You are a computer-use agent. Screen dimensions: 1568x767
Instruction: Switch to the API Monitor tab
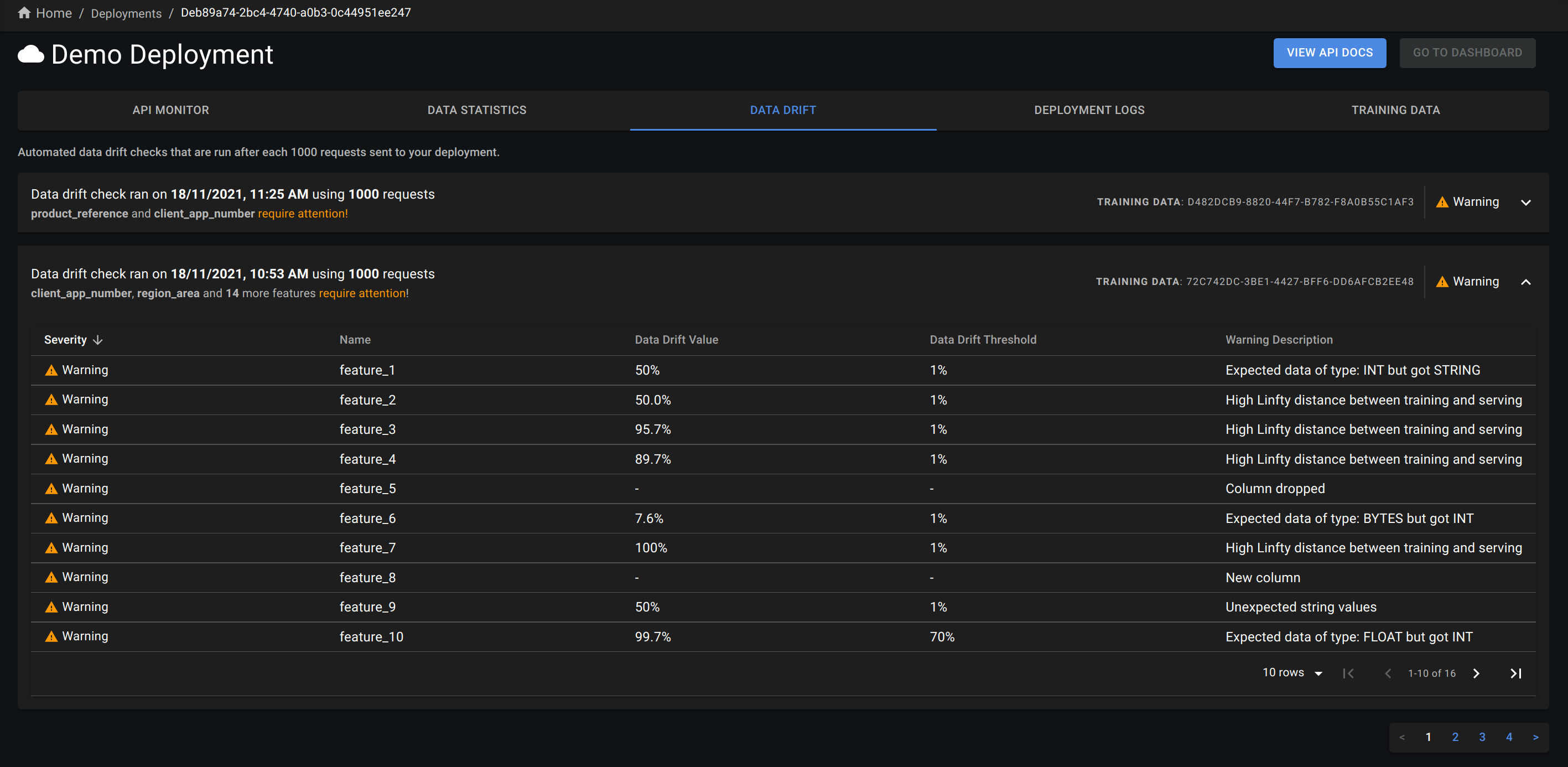[x=171, y=110]
